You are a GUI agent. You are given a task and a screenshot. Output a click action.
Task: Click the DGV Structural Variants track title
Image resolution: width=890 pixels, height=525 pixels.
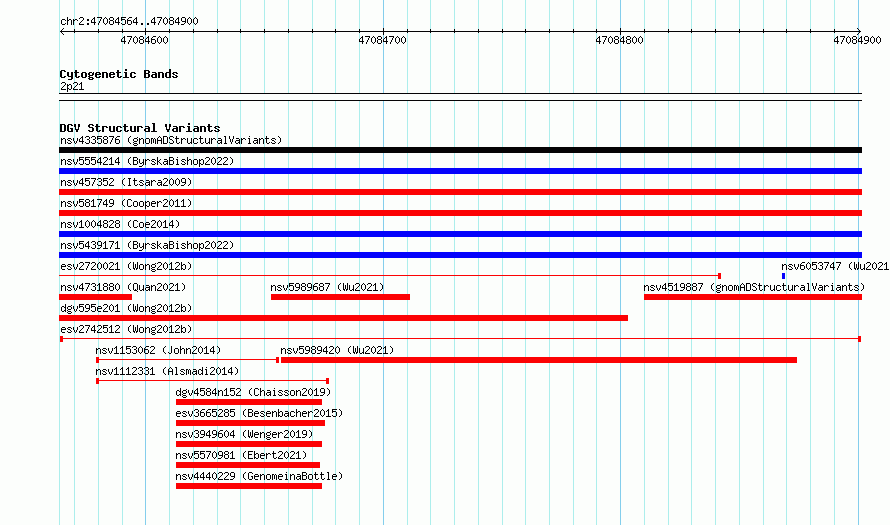pyautogui.click(x=140, y=128)
